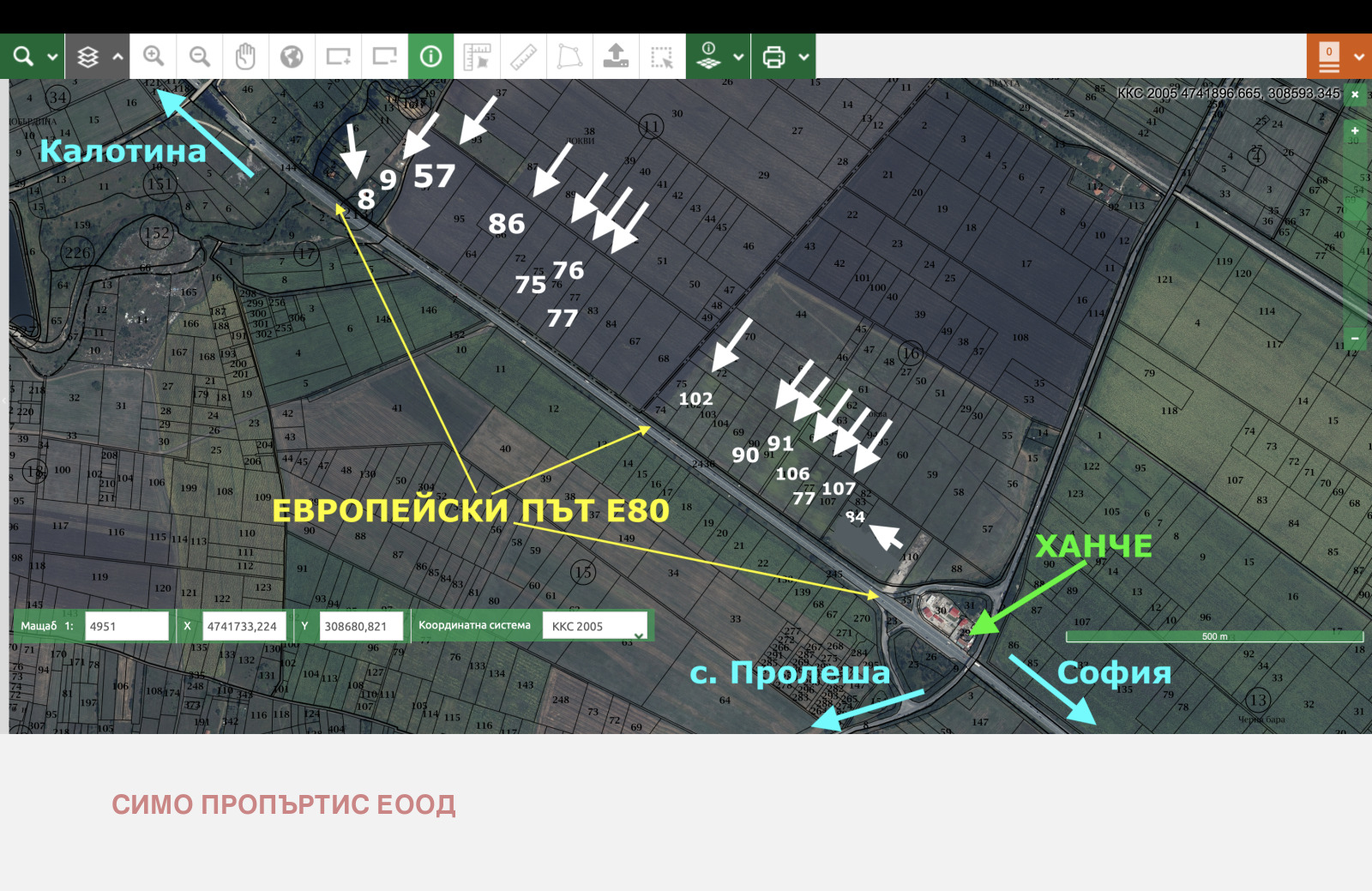Click the globe full extent icon

(292, 57)
